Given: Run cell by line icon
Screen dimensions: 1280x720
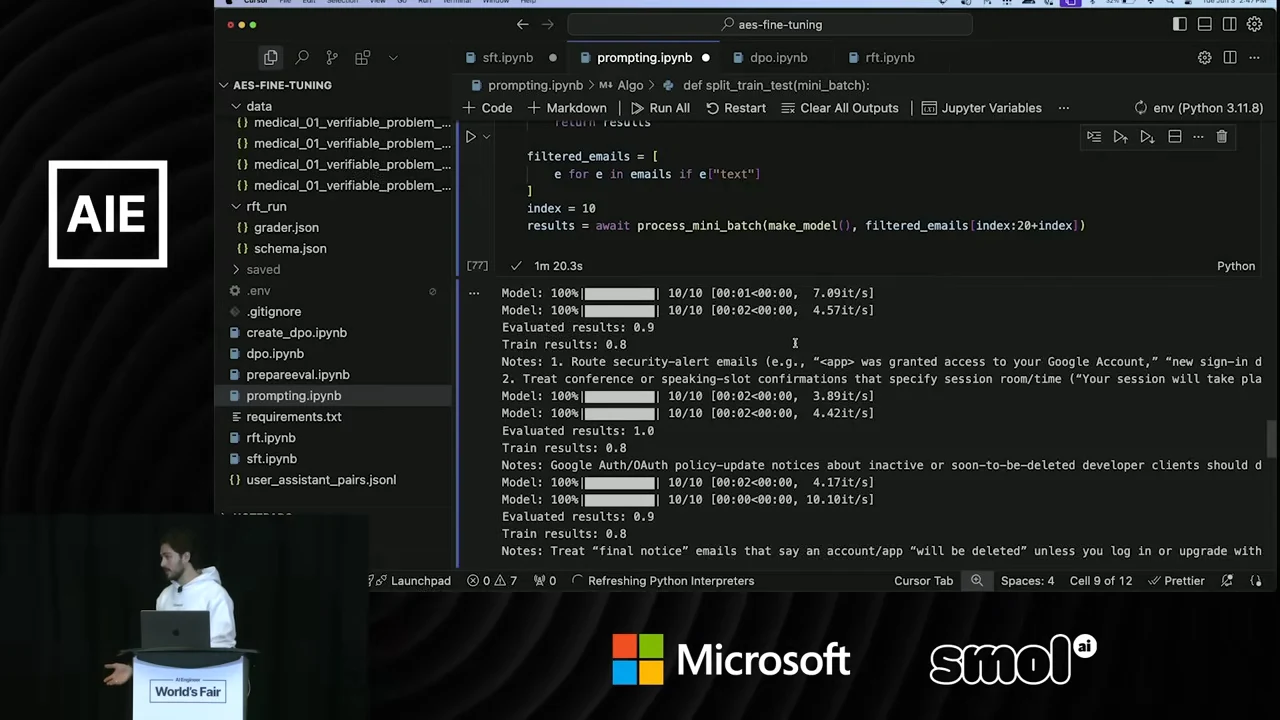Looking at the screenshot, I should point(1094,137).
